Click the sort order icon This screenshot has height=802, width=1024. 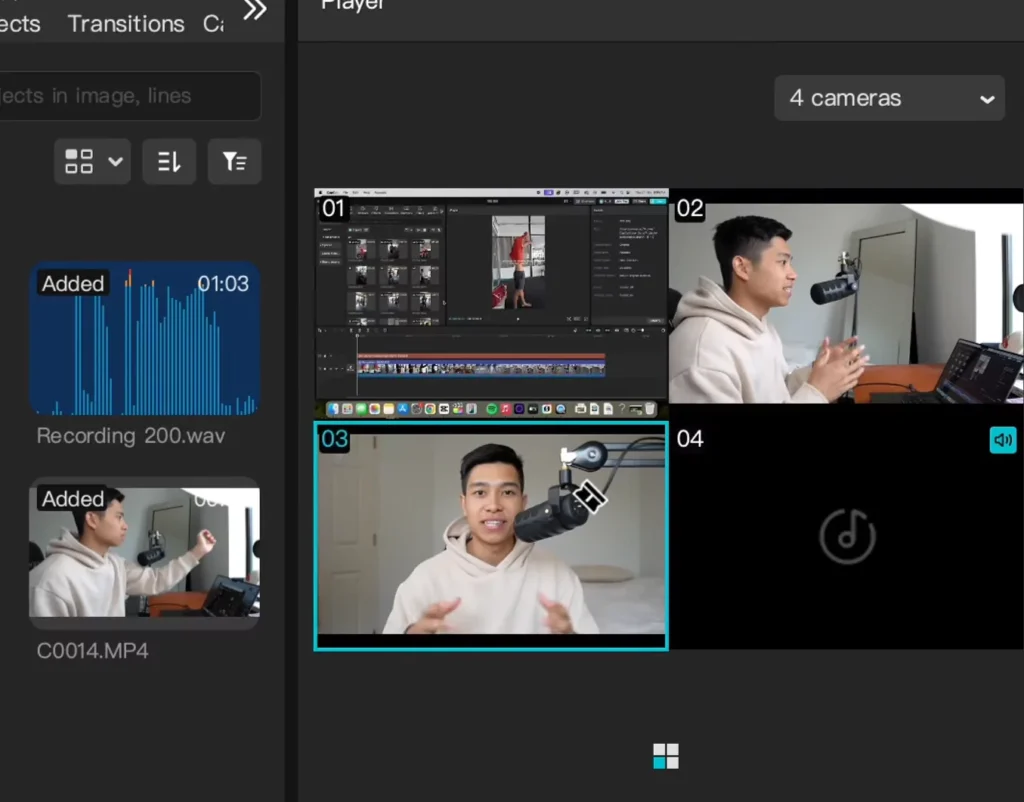coord(169,161)
